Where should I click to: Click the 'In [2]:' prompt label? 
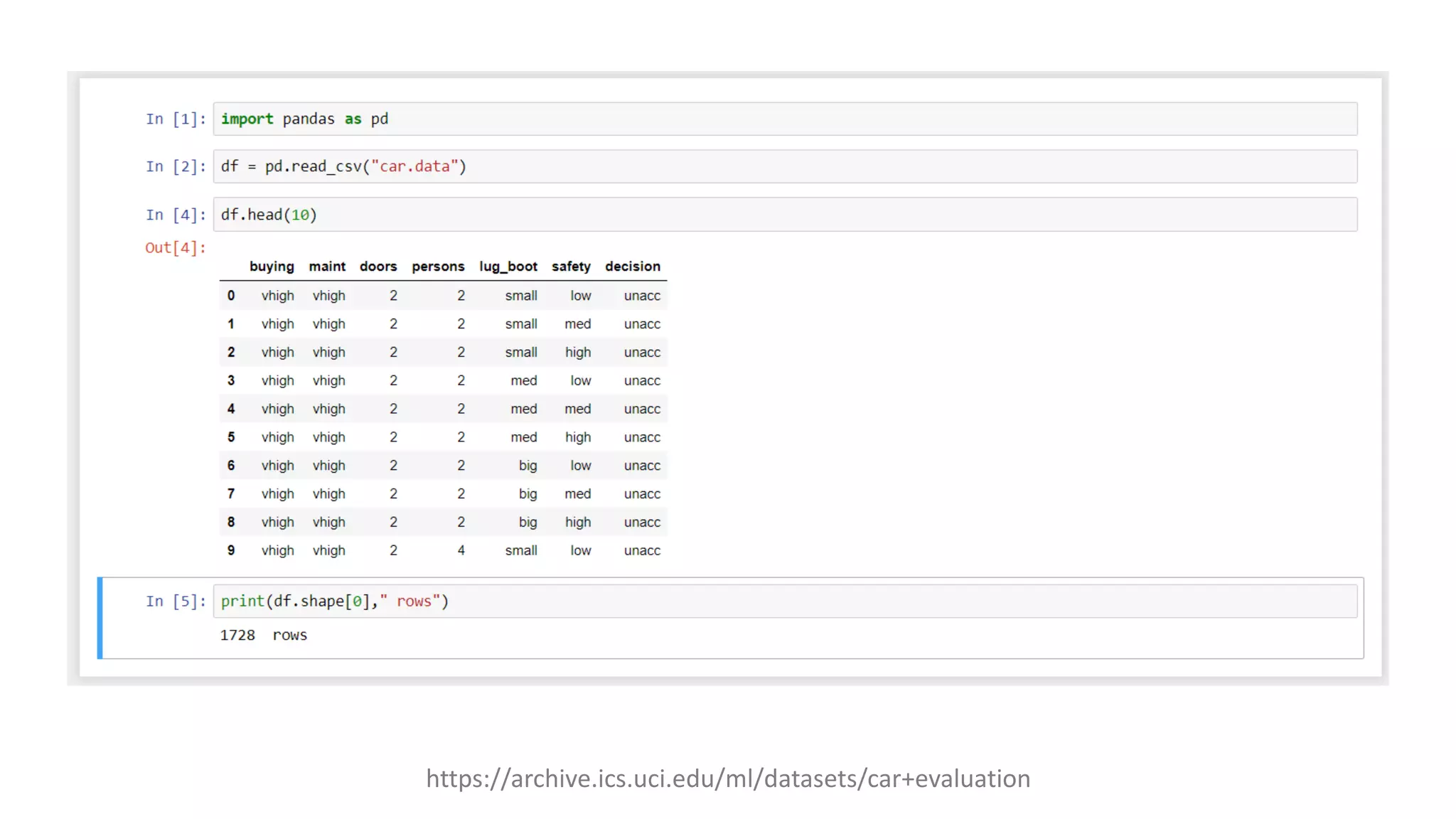176,166
